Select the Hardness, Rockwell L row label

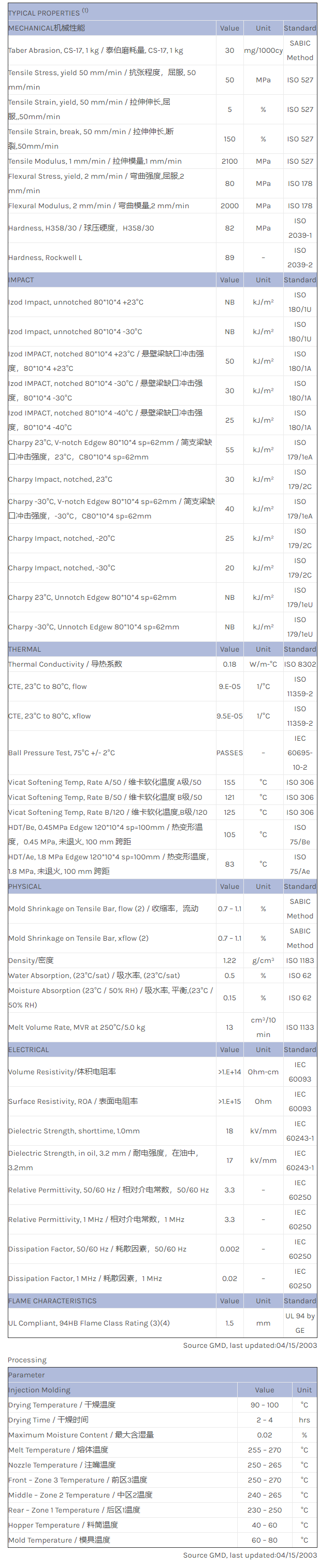tap(45, 257)
